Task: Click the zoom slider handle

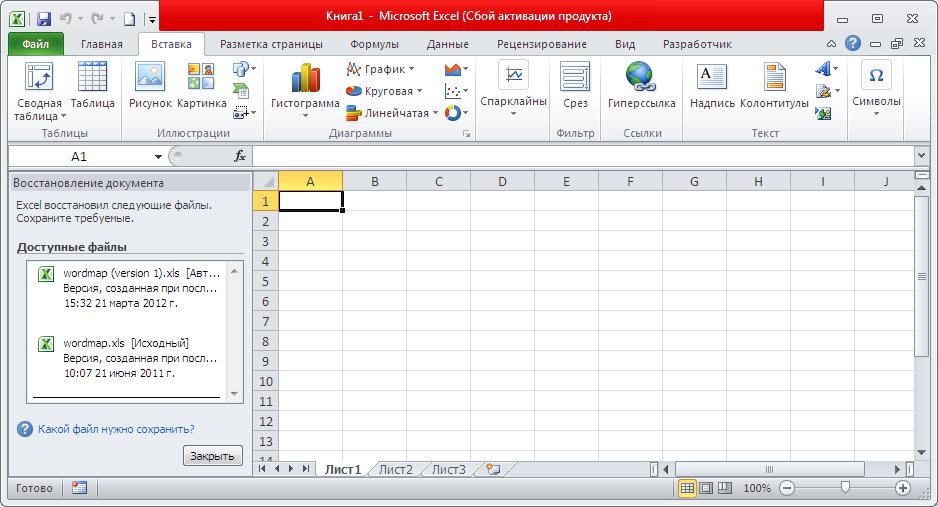Action: (x=845, y=488)
